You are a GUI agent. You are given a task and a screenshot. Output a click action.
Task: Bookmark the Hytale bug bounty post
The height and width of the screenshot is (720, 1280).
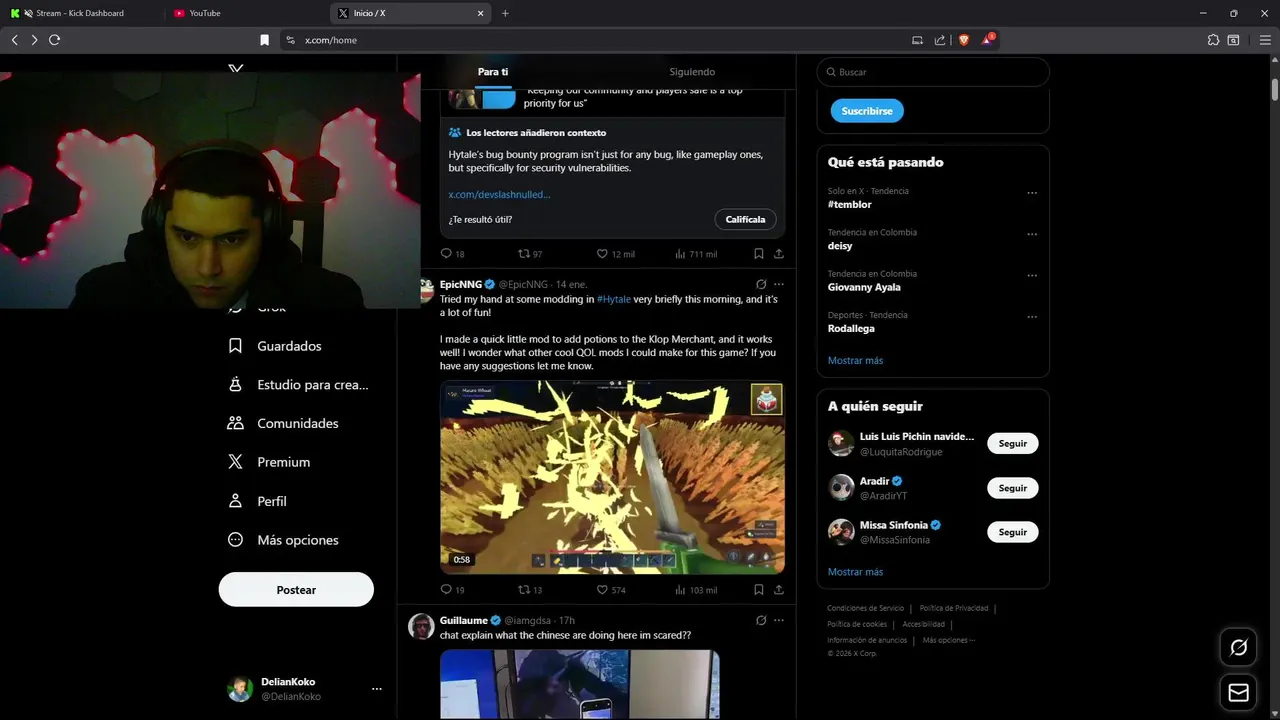point(759,254)
